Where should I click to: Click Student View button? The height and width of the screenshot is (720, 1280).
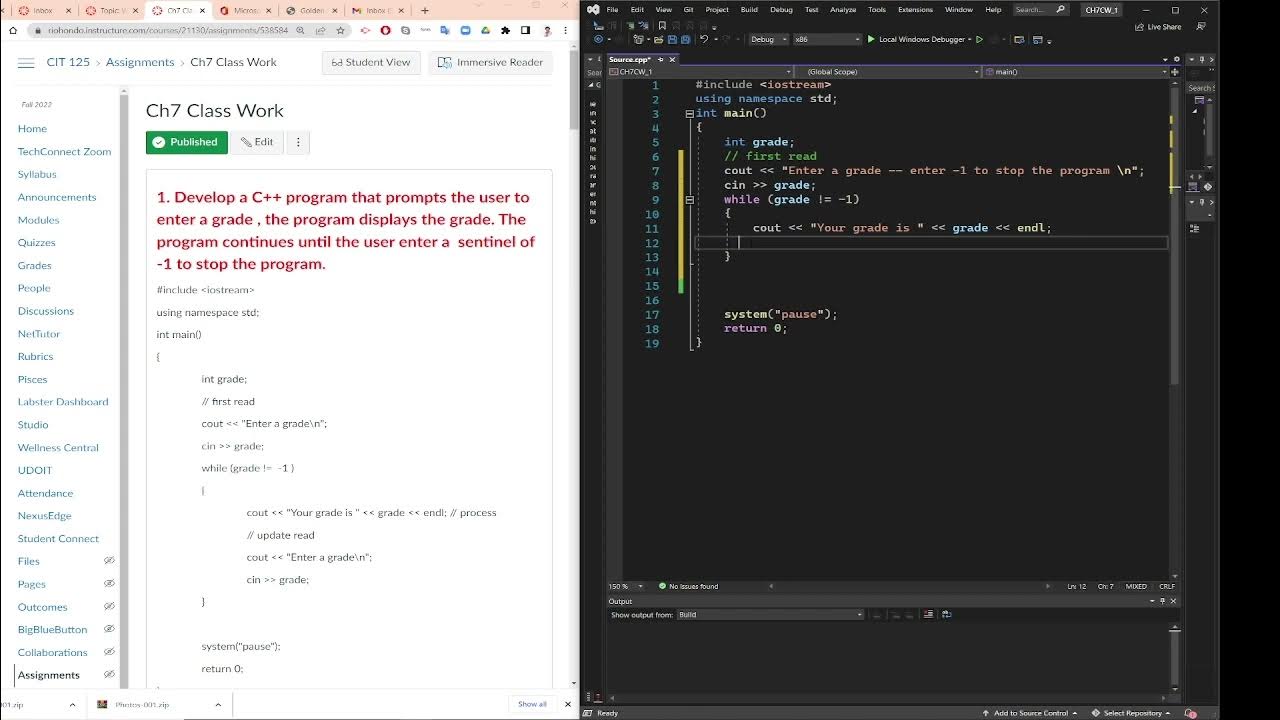tap(371, 62)
